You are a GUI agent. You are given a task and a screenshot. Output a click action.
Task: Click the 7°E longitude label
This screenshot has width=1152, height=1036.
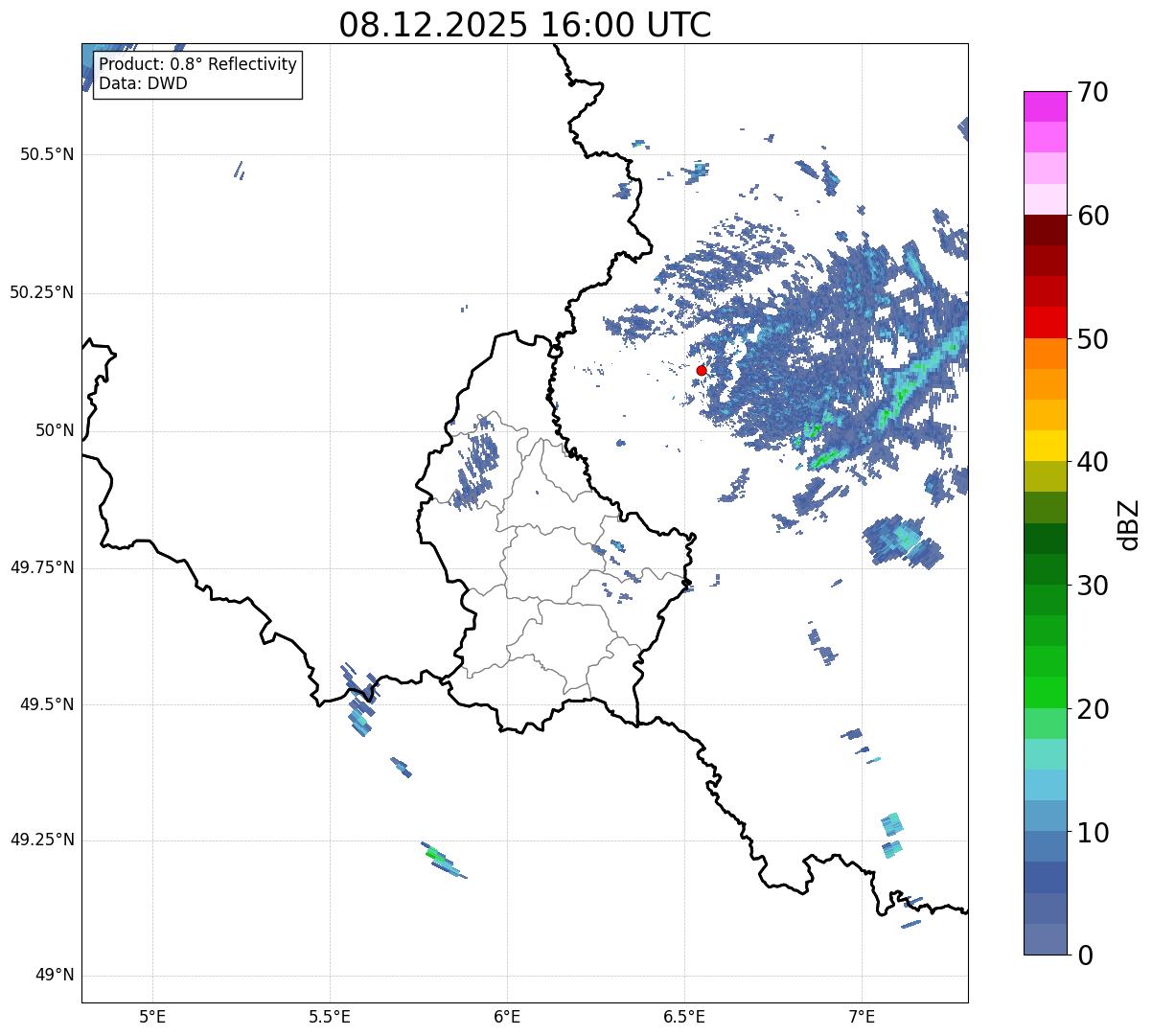coord(862,1016)
